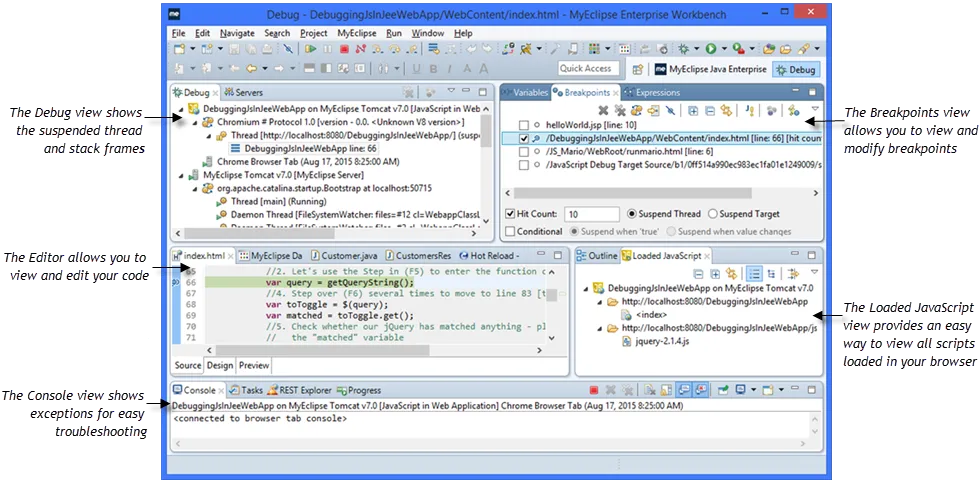Image resolution: width=980 pixels, height=480 pixels.
Task: Open the Breakpoints view menu triangle
Action: [815, 109]
